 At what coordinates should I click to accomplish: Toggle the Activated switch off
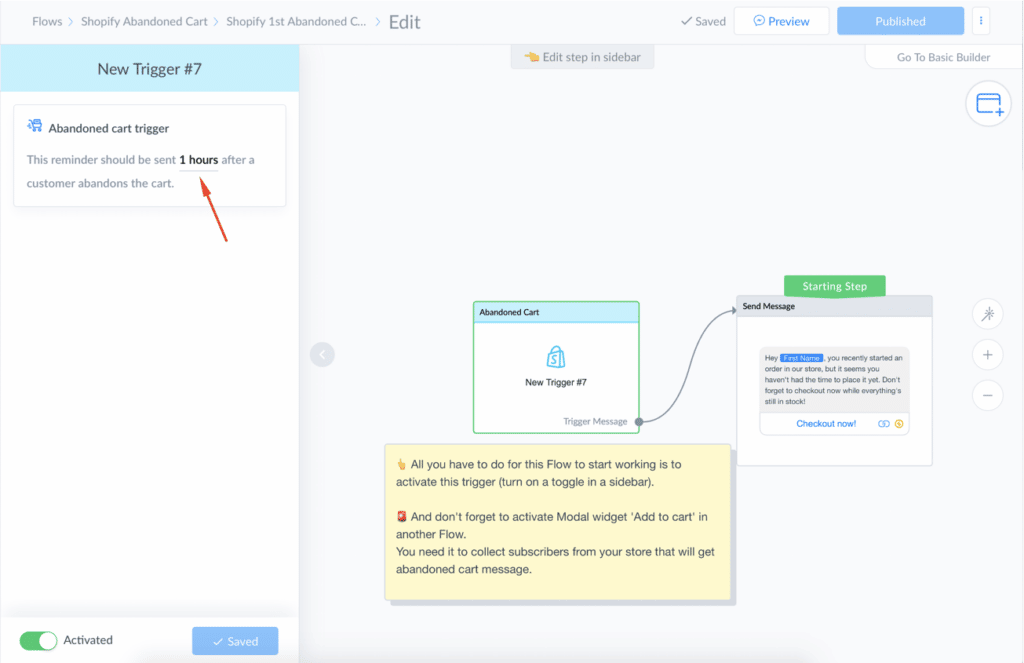38,641
